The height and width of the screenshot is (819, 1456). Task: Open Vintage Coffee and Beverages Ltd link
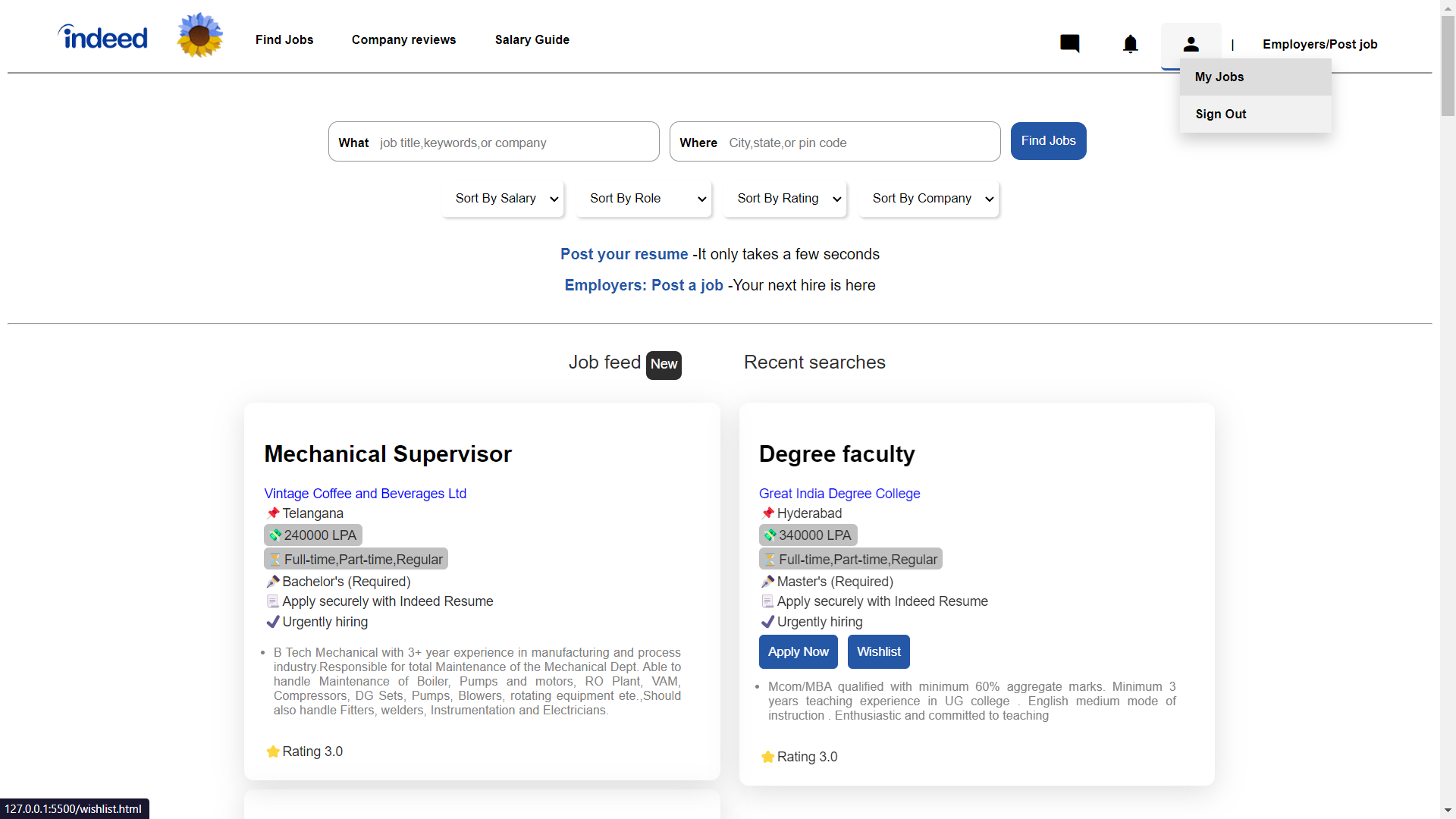(x=365, y=494)
